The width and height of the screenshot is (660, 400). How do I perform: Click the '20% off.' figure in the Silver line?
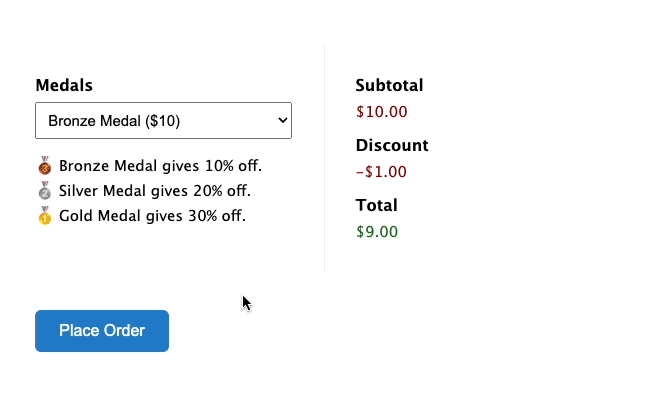[x=222, y=191]
